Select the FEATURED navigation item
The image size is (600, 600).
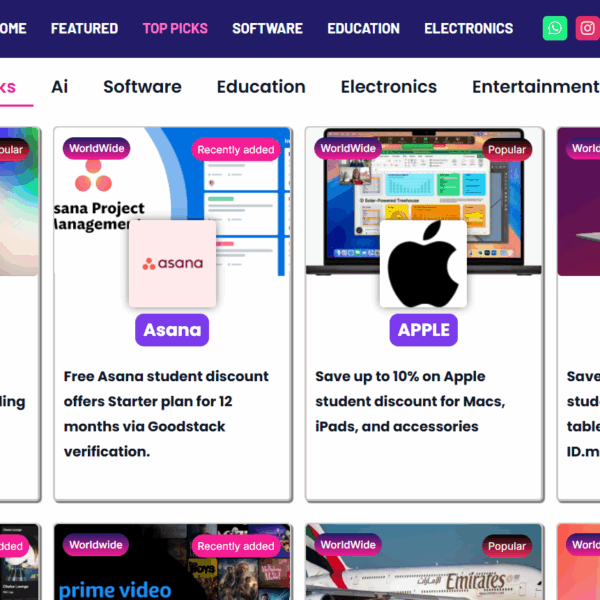(x=85, y=28)
